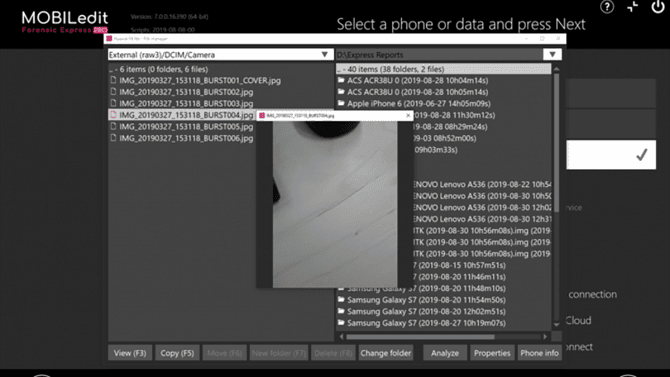Select MTK 10h56m08s.img first entry
Image resolution: width=670 pixels, height=377 pixels.
[x=482, y=230]
